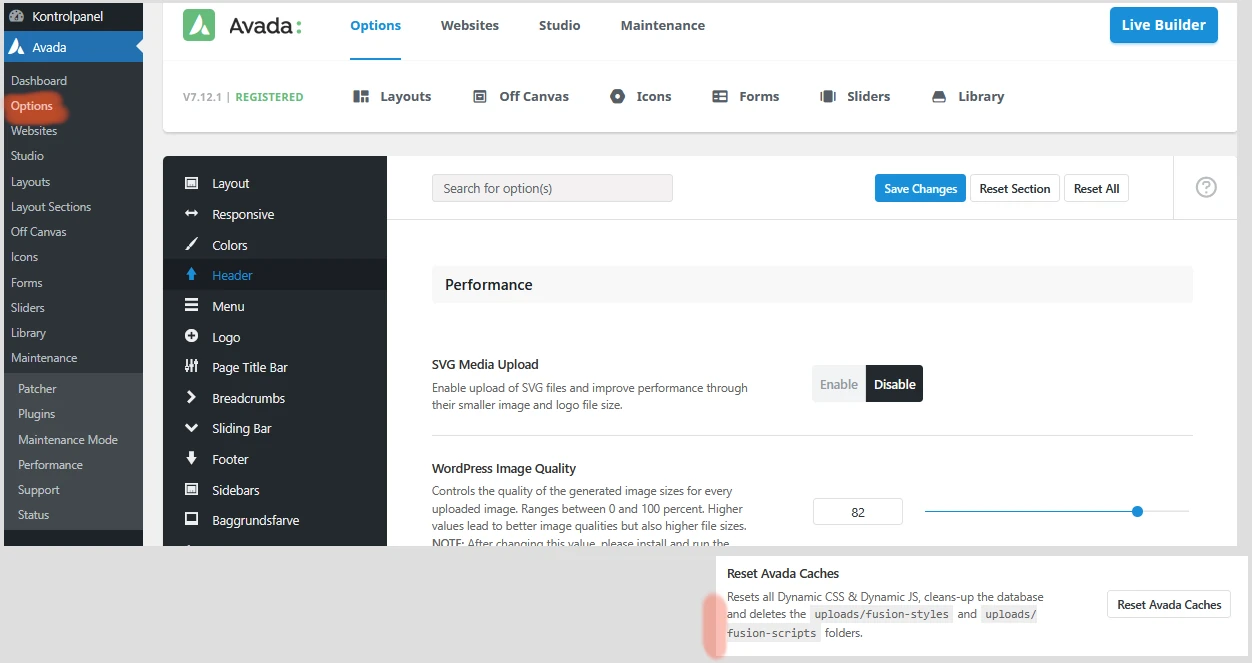Screen dimensions: 1252x663
Task: Click the Reset Avada Caches button
Action: 1169,604
